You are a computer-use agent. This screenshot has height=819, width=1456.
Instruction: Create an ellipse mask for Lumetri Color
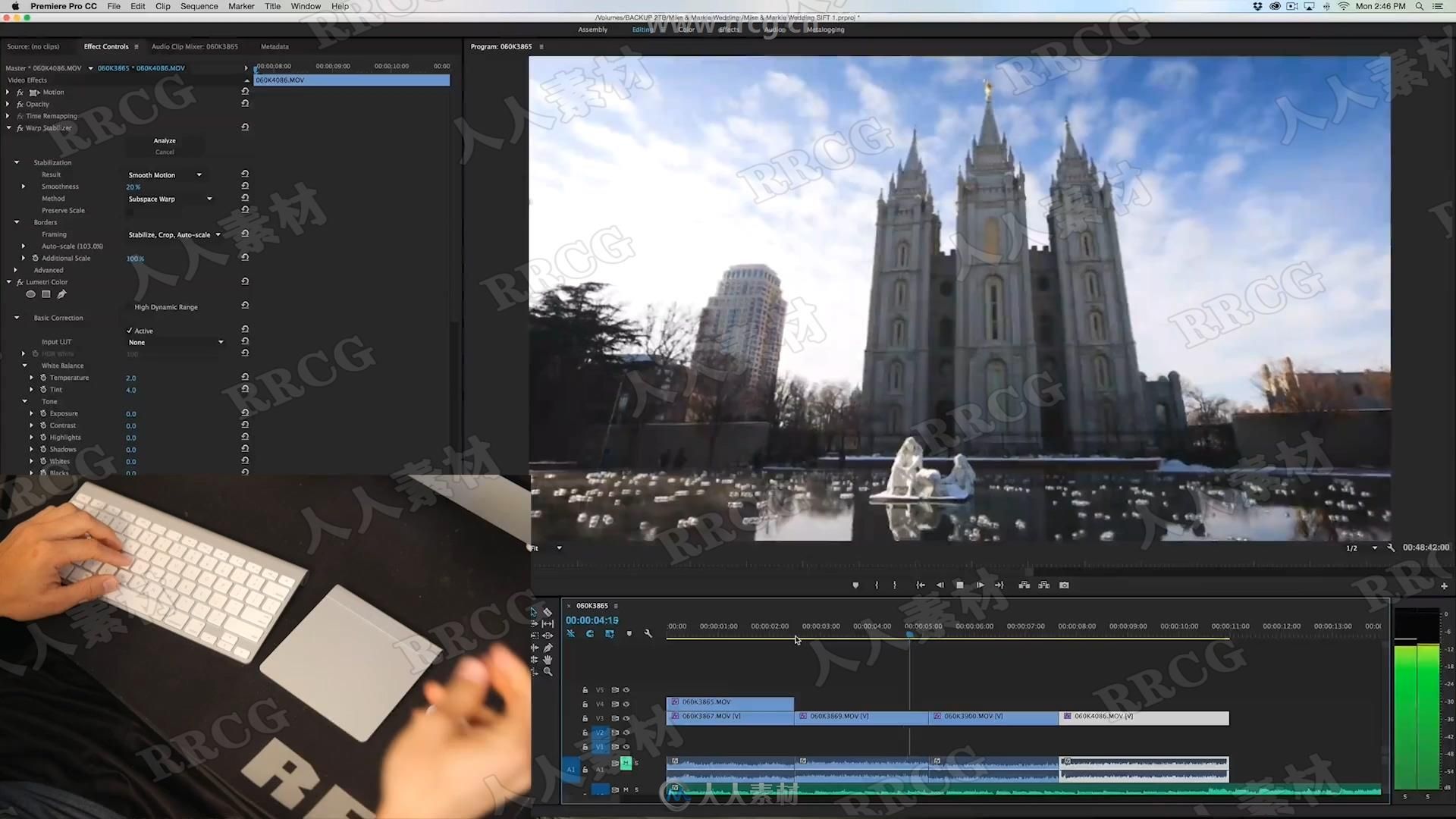[30, 294]
